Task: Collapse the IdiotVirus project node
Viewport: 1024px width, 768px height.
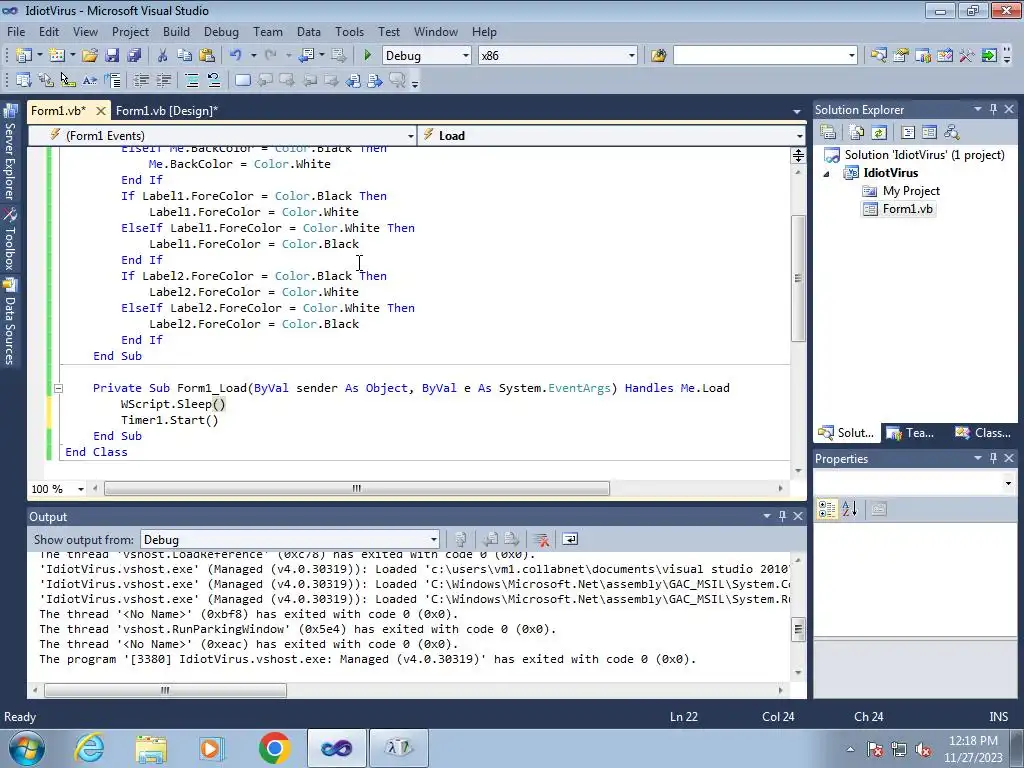Action: [826, 174]
